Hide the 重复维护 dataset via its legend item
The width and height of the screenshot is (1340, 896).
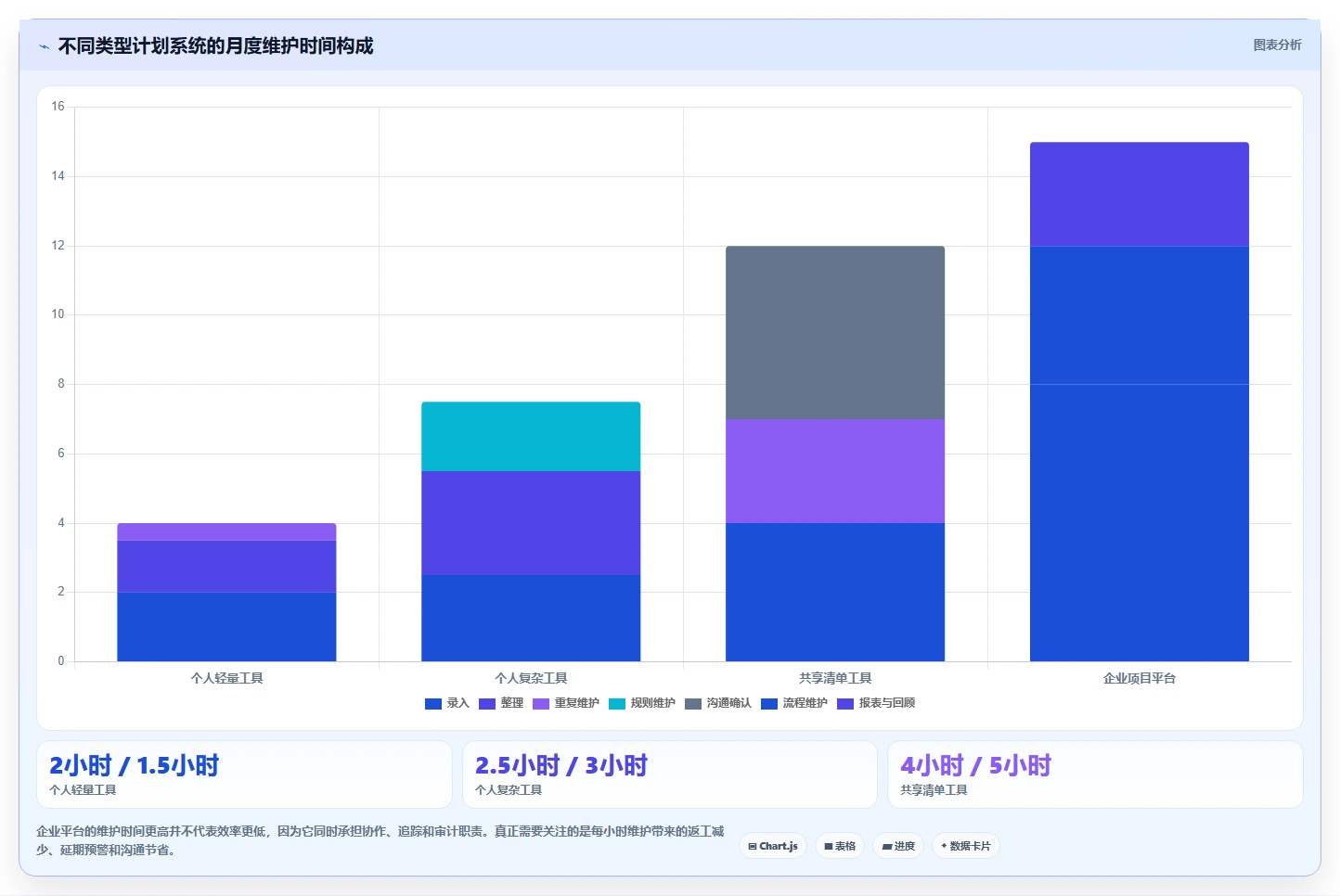[x=566, y=703]
